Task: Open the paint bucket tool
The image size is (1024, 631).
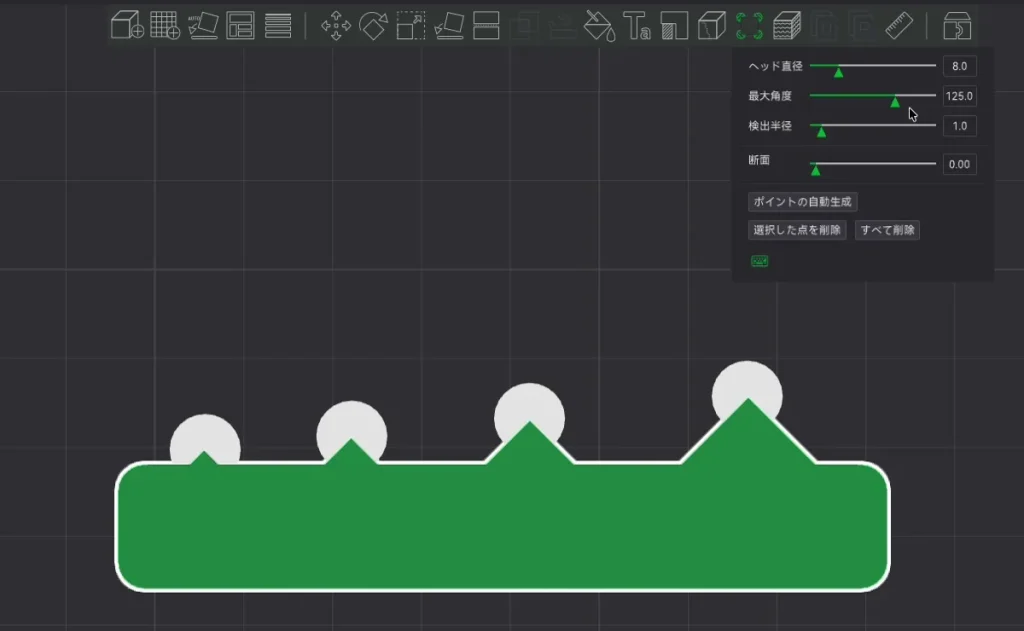Action: 599,26
